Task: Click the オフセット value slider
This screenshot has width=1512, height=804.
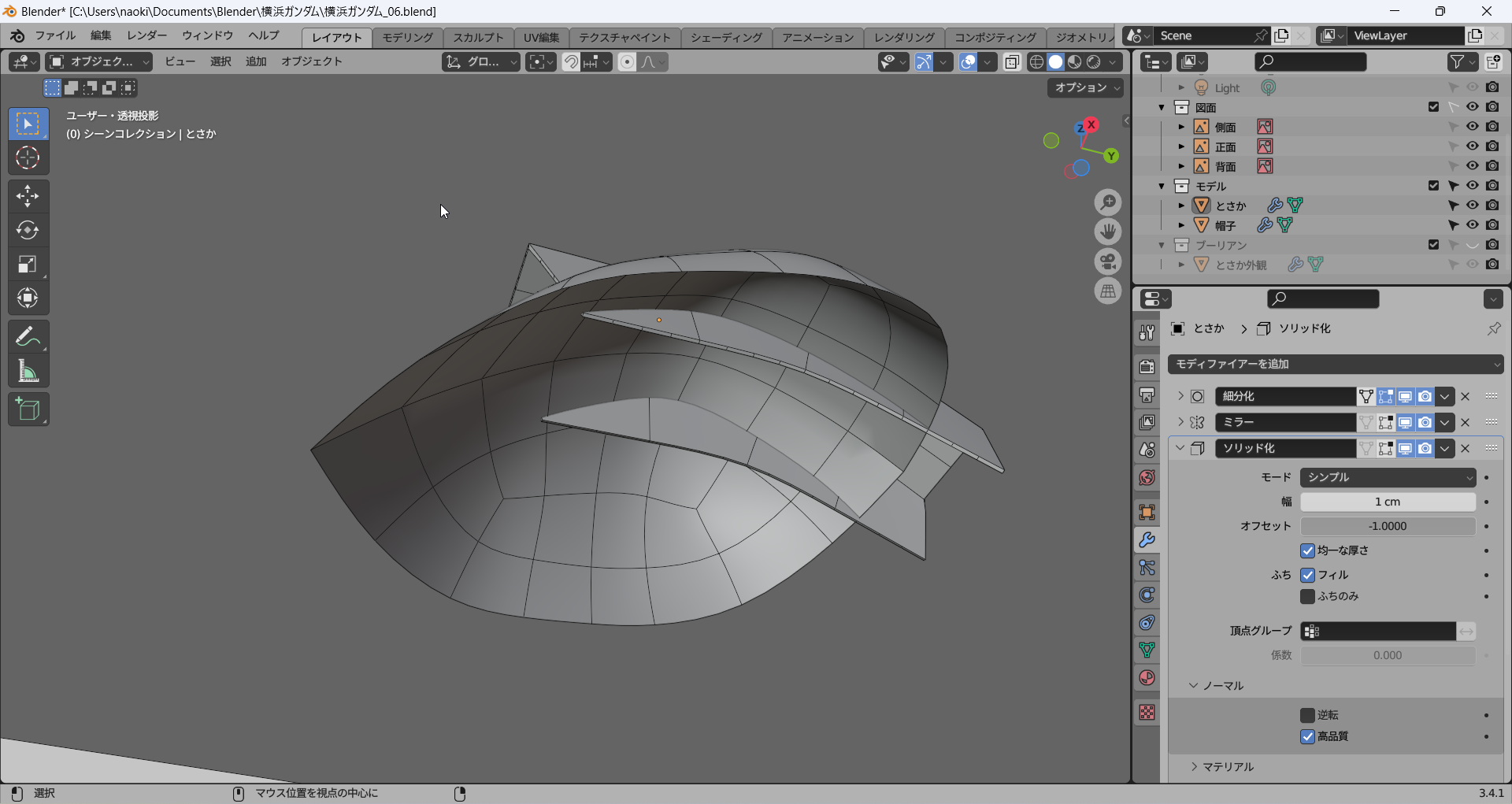Action: (1388, 526)
